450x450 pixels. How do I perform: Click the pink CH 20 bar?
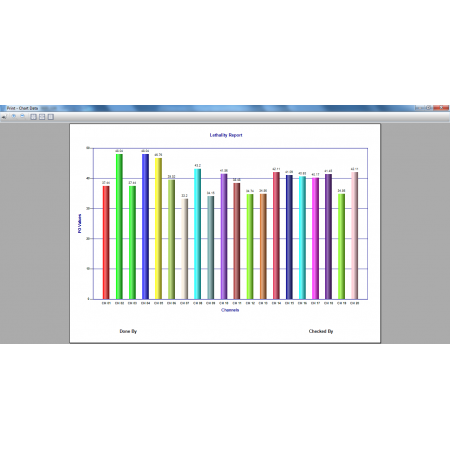pyautogui.click(x=354, y=235)
